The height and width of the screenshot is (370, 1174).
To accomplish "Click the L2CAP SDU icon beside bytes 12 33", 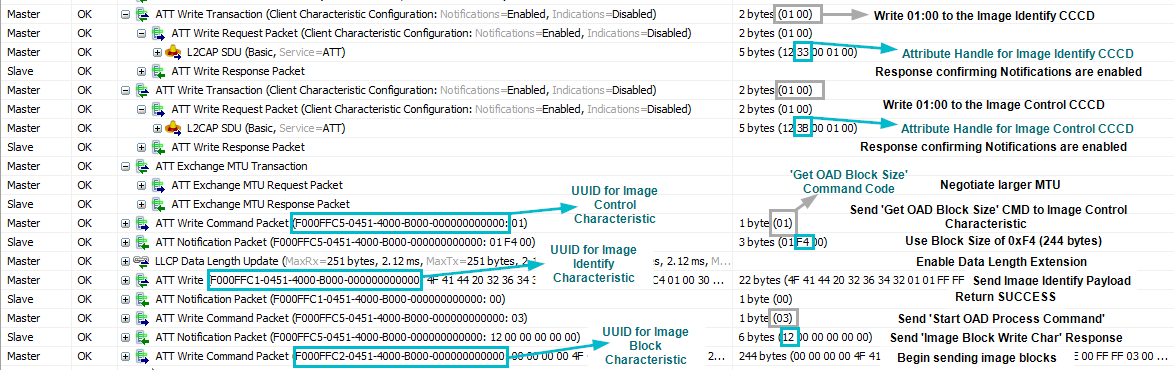I will 174,52.
